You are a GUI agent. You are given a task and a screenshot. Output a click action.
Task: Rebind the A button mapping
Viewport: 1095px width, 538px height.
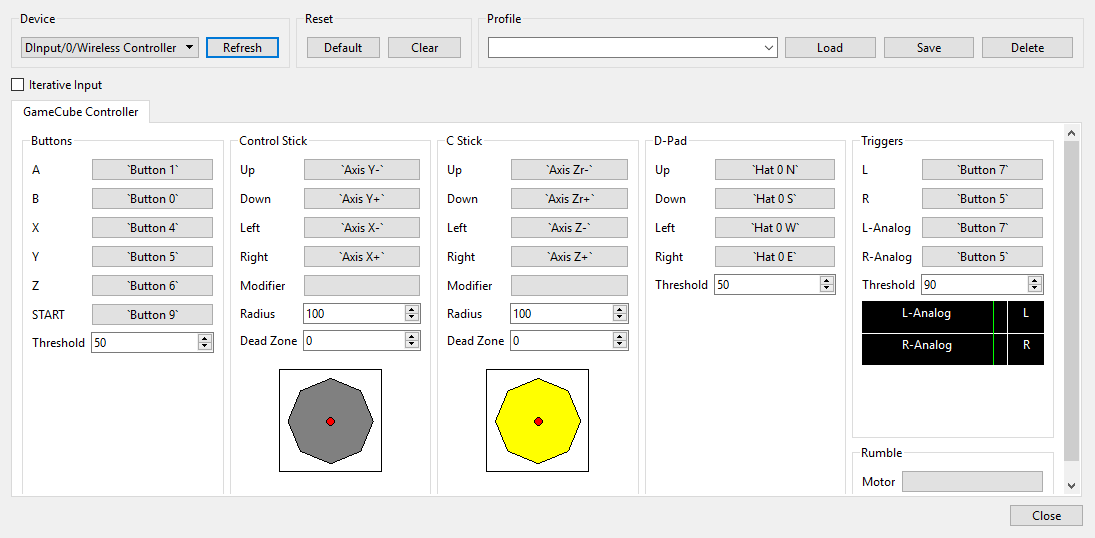(x=152, y=170)
